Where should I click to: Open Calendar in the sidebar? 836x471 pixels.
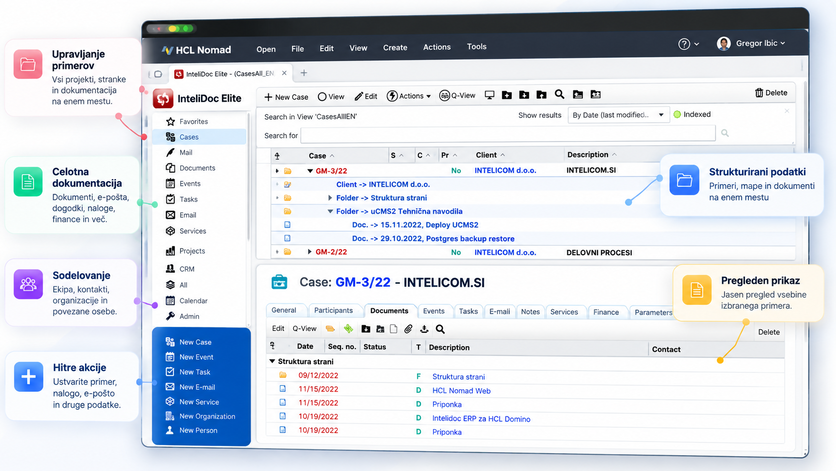tap(186, 301)
